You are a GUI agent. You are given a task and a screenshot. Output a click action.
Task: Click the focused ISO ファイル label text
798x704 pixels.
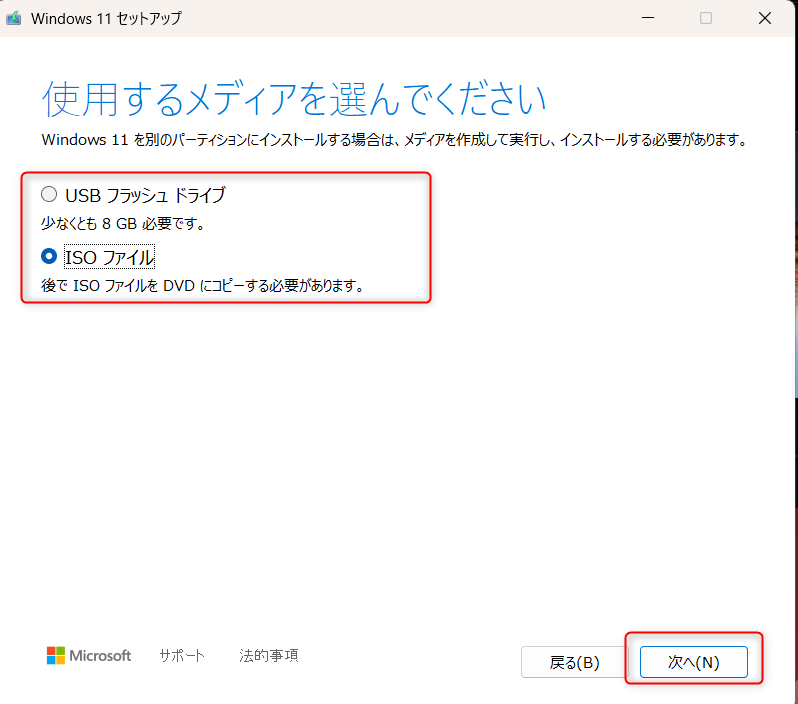point(109,257)
